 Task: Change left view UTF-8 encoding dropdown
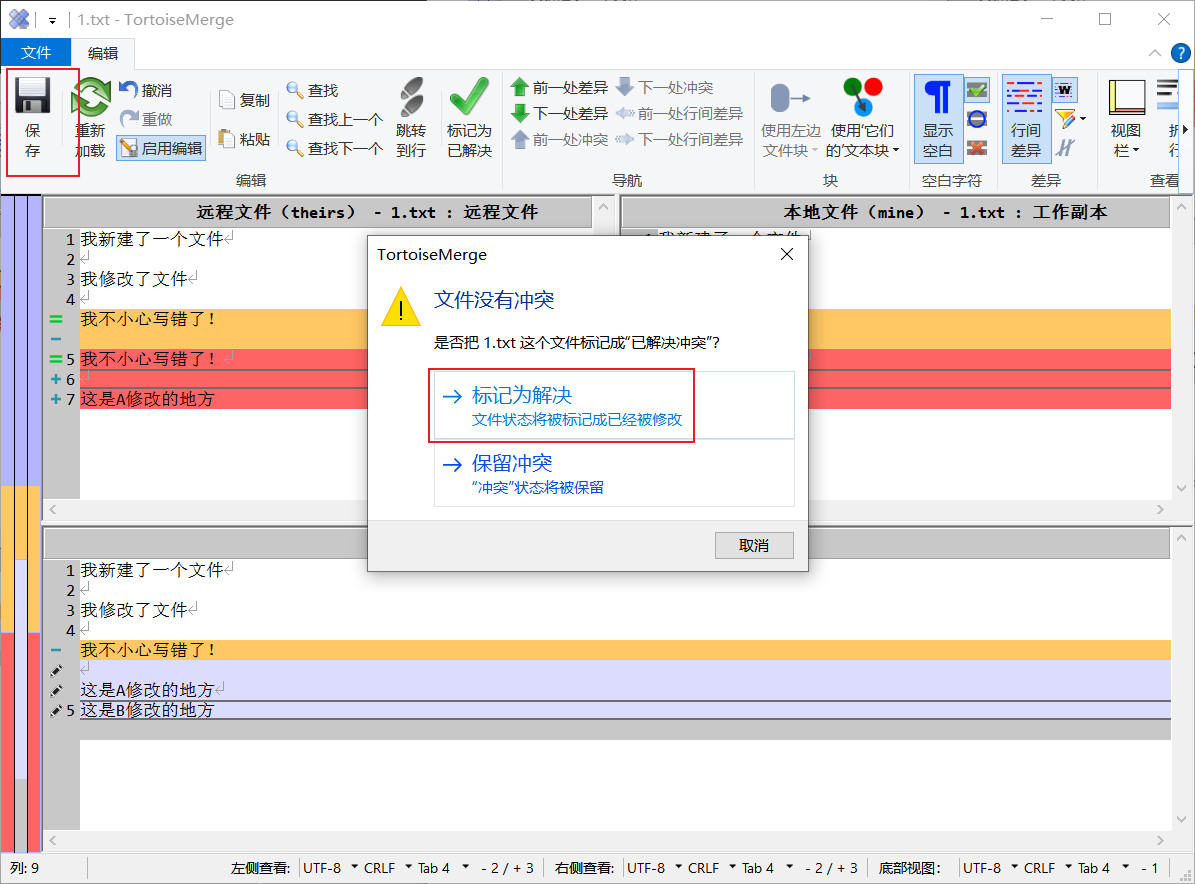coord(331,868)
